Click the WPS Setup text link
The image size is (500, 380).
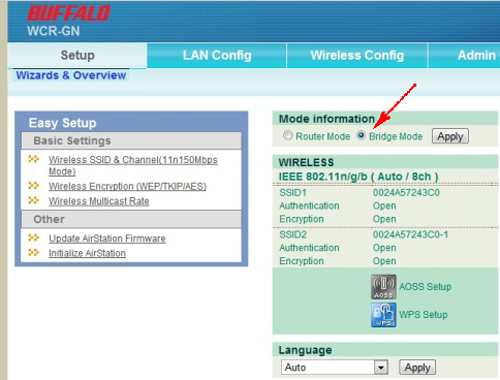coord(423,315)
